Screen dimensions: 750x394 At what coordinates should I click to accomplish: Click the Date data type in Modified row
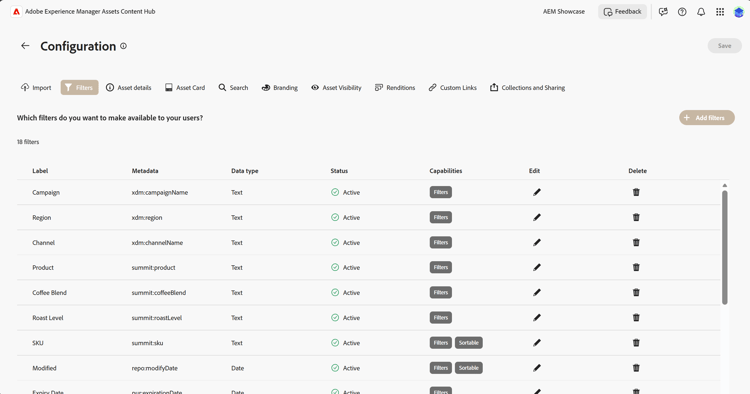238,368
